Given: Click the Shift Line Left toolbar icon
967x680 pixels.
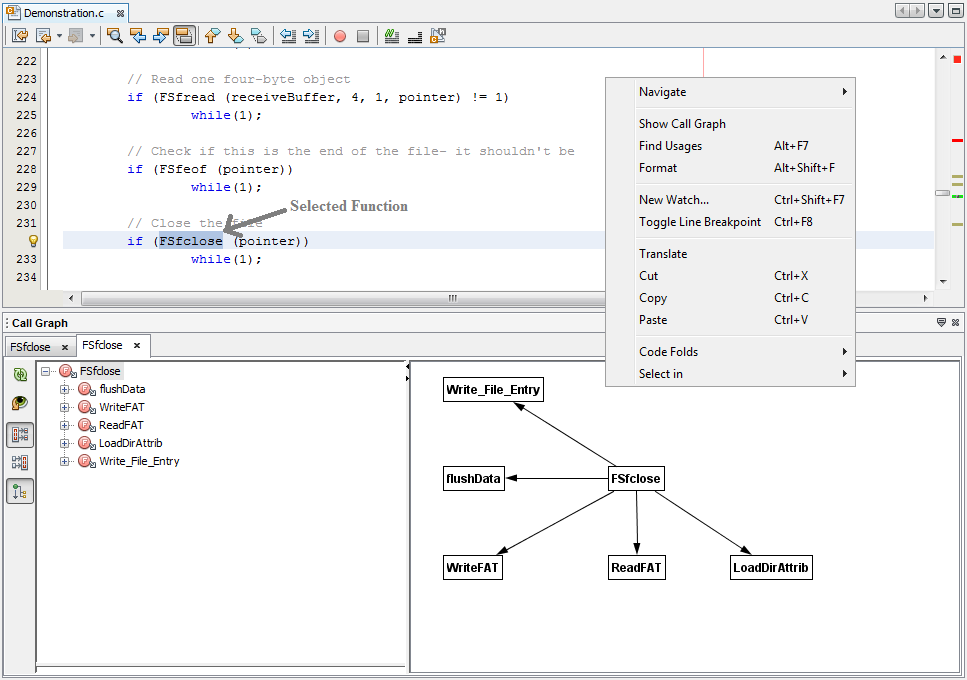Looking at the screenshot, I should point(288,36).
